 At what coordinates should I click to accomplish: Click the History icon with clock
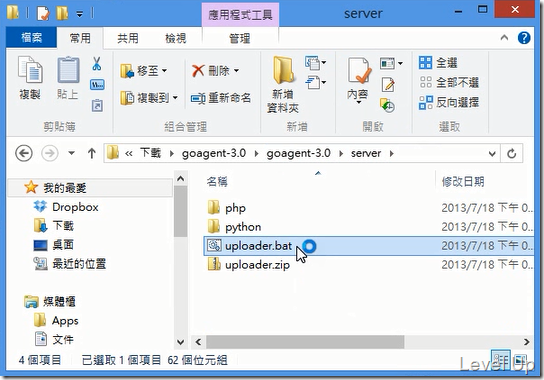coord(387,105)
